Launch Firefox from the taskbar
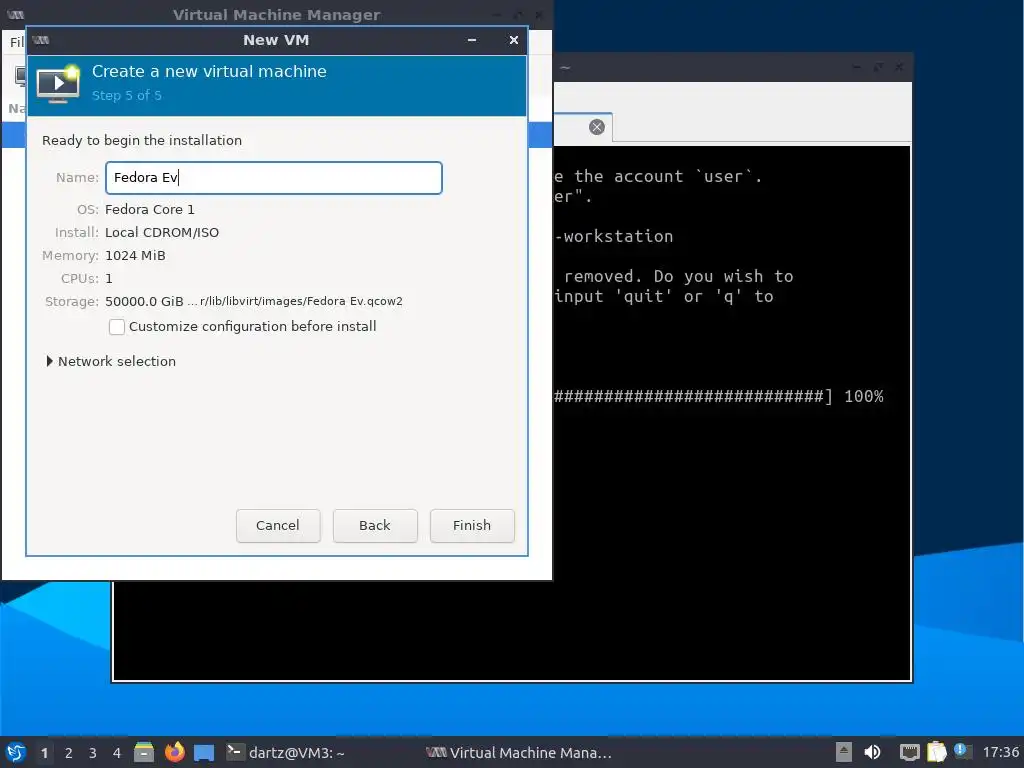Image resolution: width=1024 pixels, height=768 pixels. click(x=174, y=752)
